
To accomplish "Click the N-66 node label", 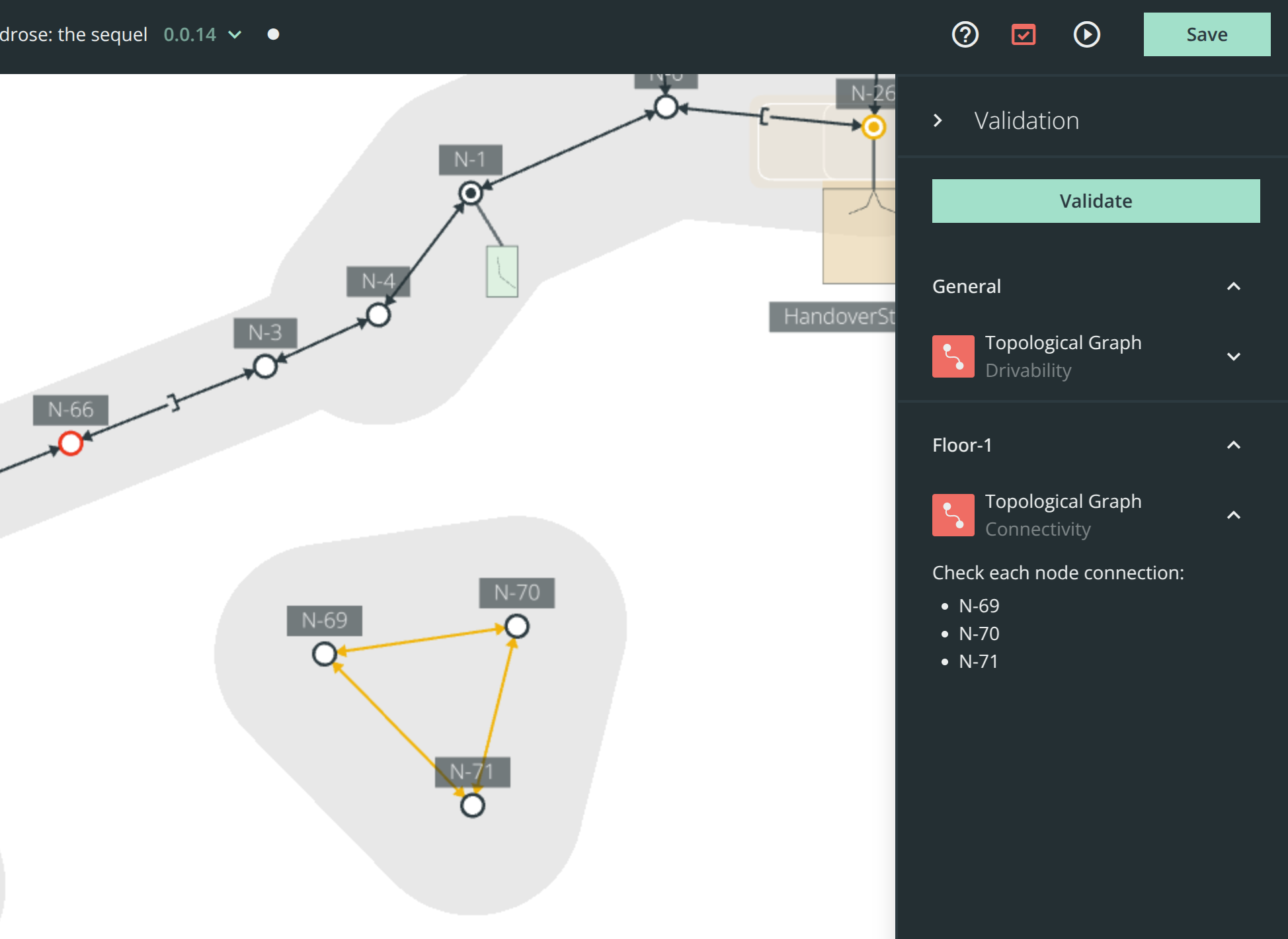I will coord(71,410).
